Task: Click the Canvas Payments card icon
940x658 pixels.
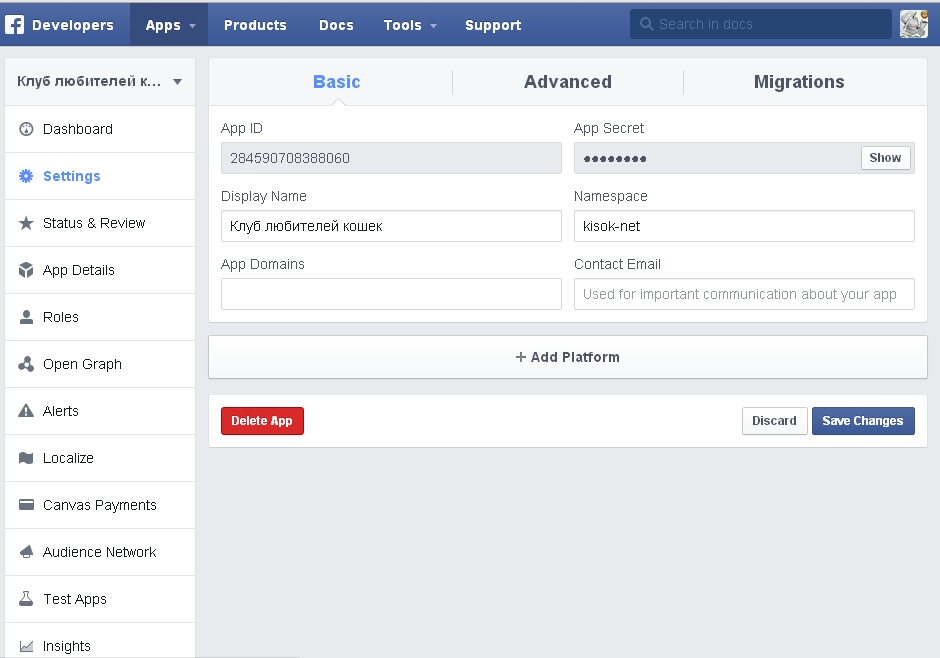Action: tap(26, 505)
